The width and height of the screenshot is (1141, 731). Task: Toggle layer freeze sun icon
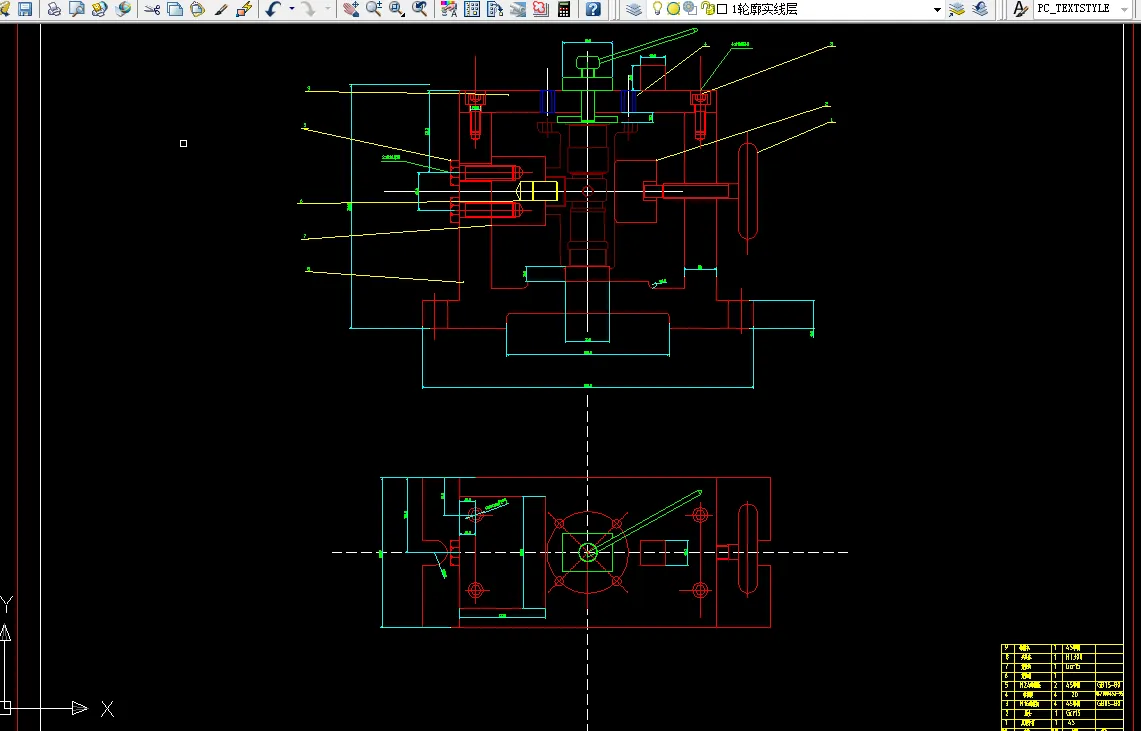click(673, 9)
